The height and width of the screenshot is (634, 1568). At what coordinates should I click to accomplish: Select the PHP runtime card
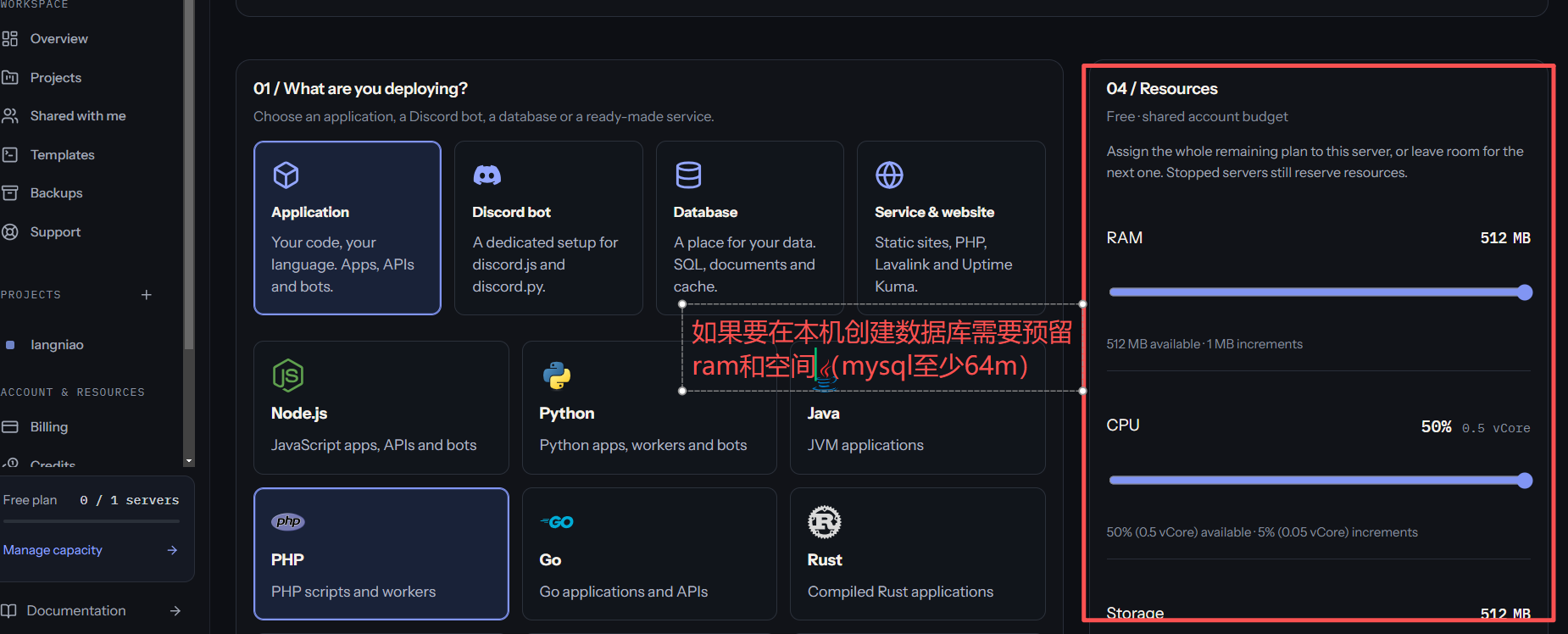[x=381, y=554]
